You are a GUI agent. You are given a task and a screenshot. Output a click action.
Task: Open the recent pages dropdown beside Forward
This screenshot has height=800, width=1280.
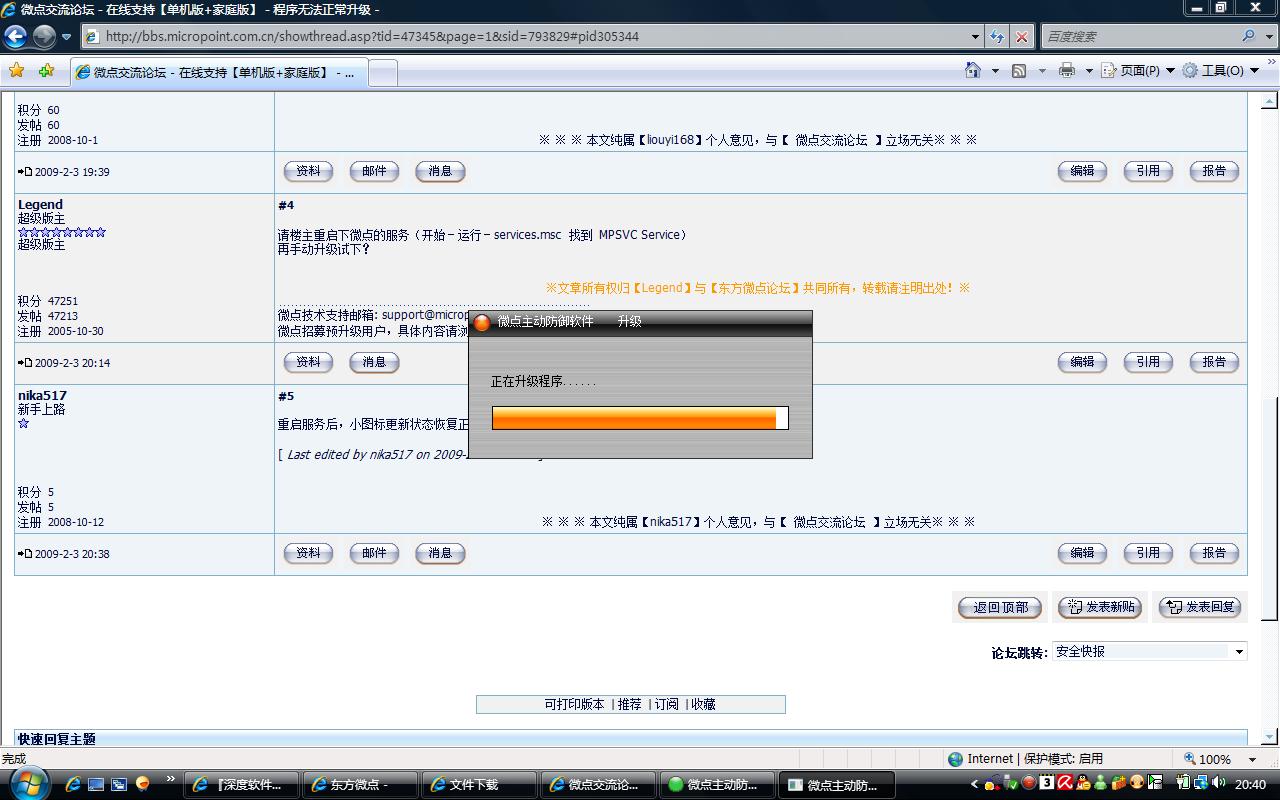[x=67, y=37]
